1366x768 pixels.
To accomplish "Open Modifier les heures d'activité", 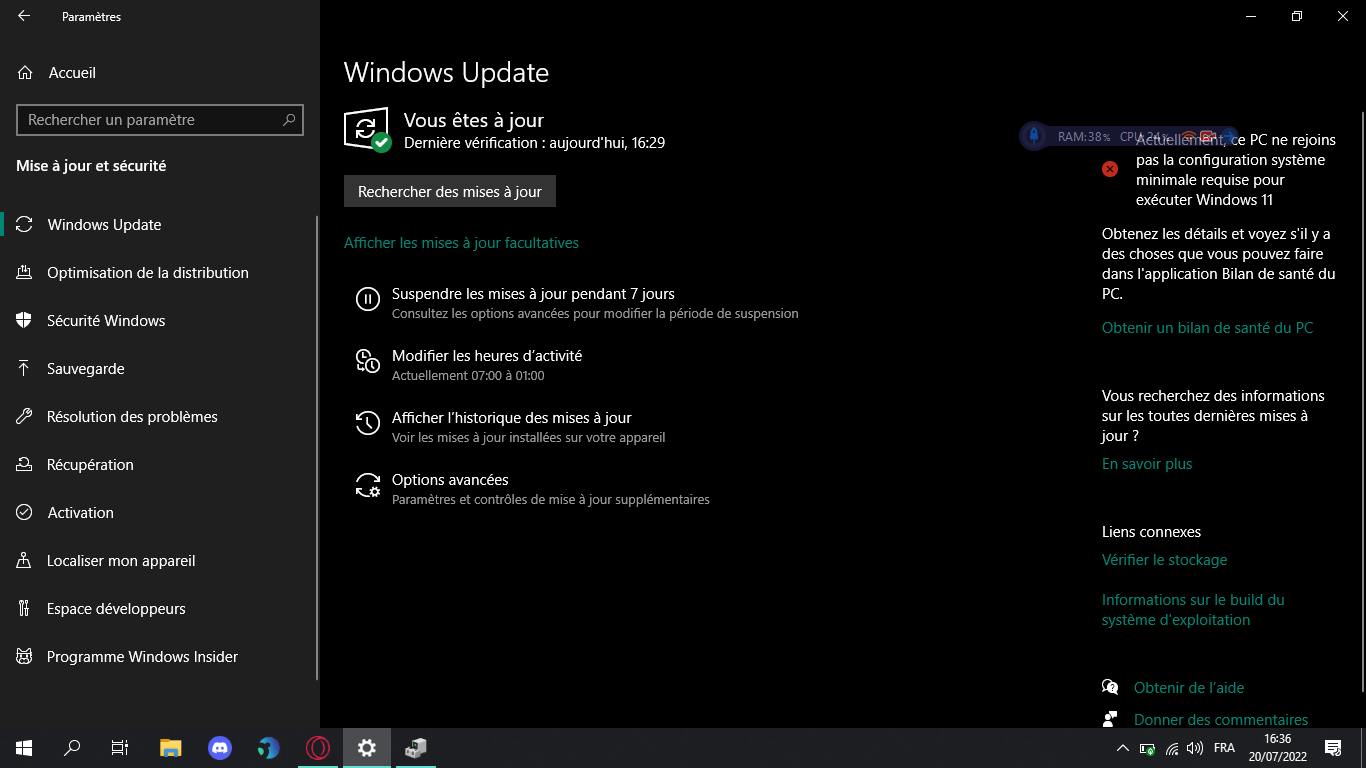I will (x=487, y=356).
